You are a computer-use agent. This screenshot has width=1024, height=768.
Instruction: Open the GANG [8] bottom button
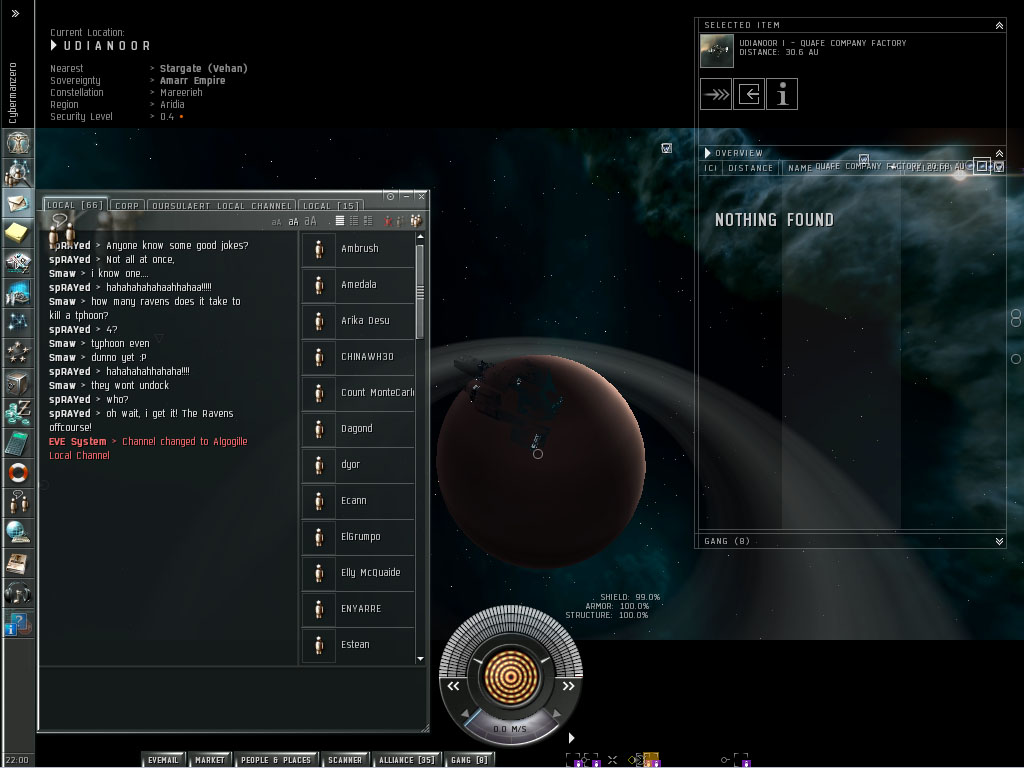(x=469, y=760)
